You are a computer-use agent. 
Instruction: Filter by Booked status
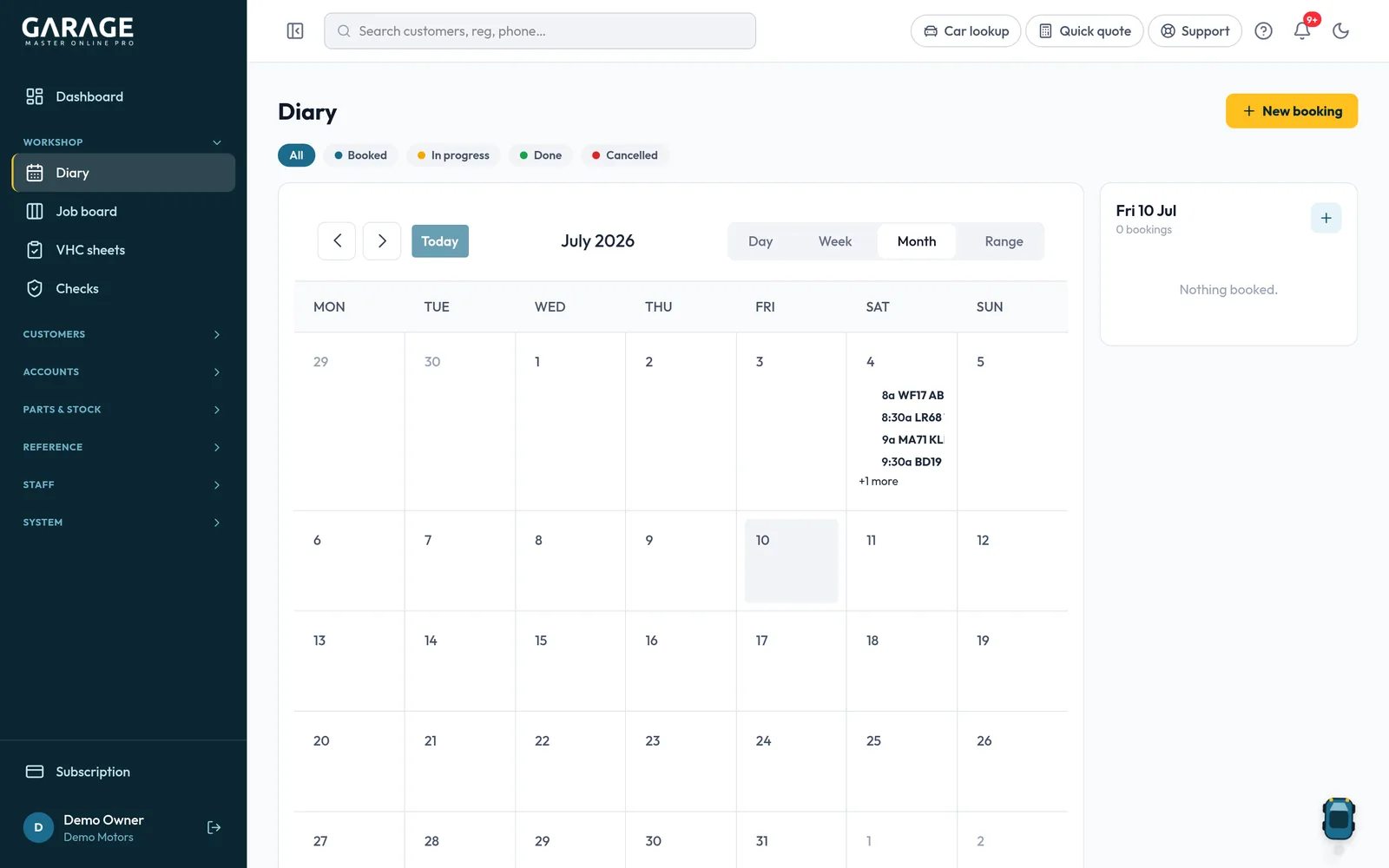point(360,155)
